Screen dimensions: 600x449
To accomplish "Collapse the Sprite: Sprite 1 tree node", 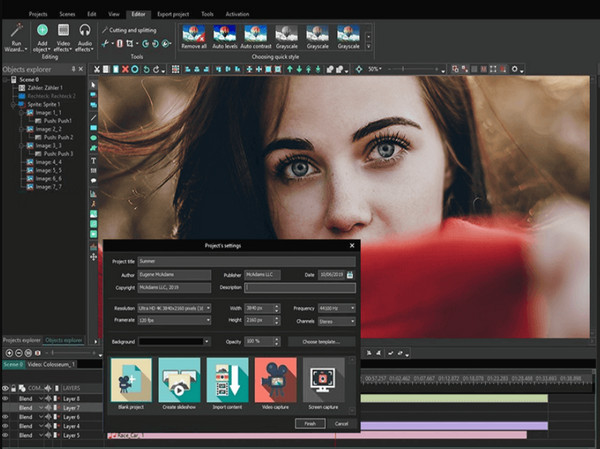I will [x=13, y=104].
